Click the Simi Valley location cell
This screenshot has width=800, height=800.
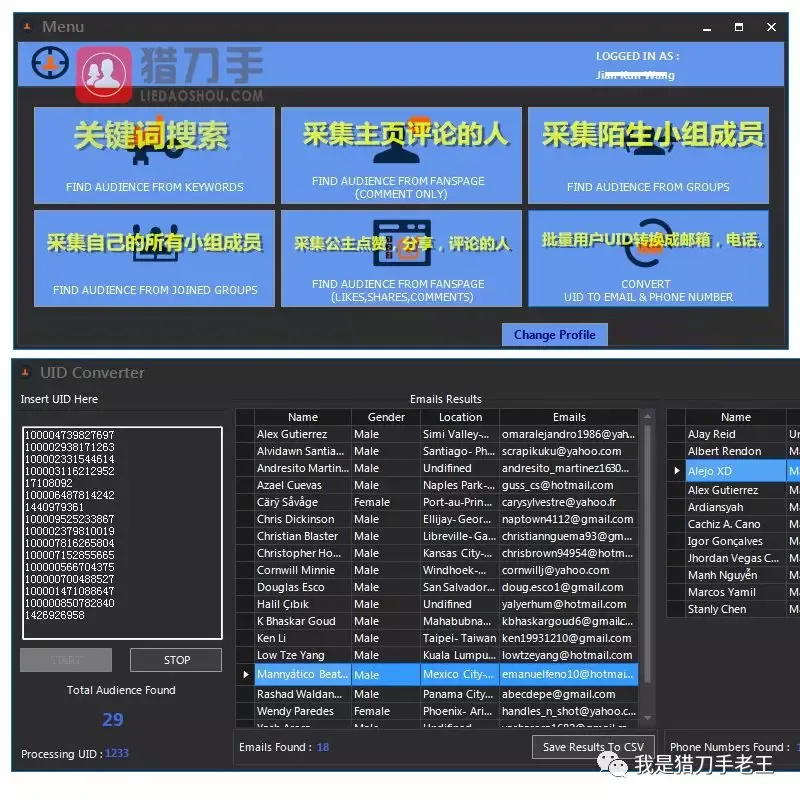(x=459, y=434)
